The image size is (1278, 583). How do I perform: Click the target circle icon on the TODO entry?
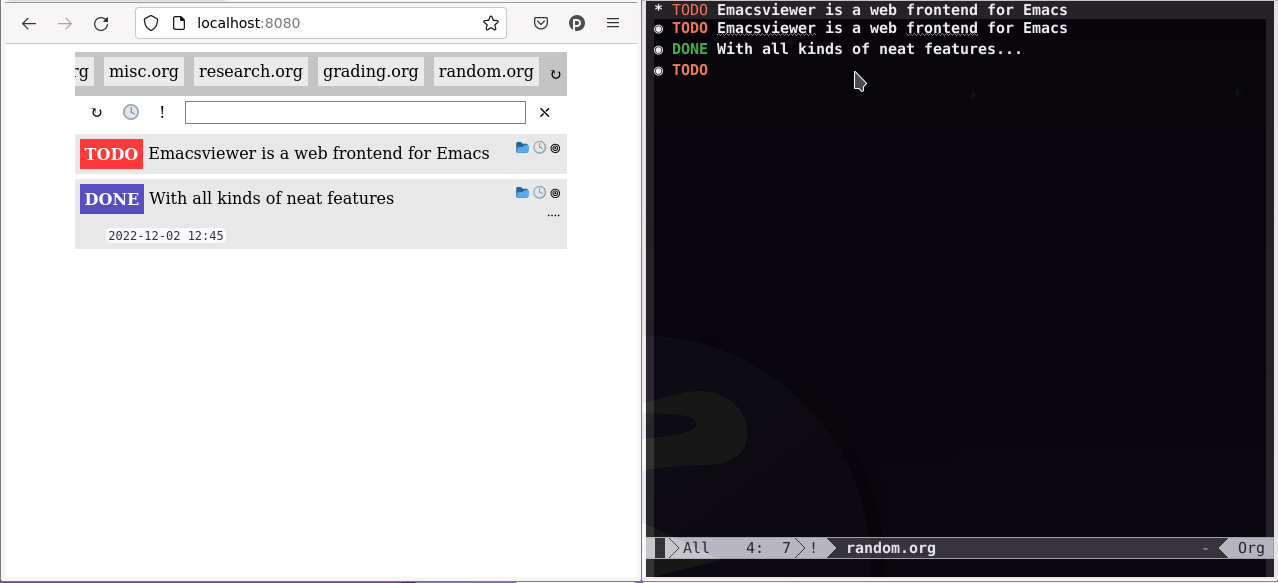[555, 148]
